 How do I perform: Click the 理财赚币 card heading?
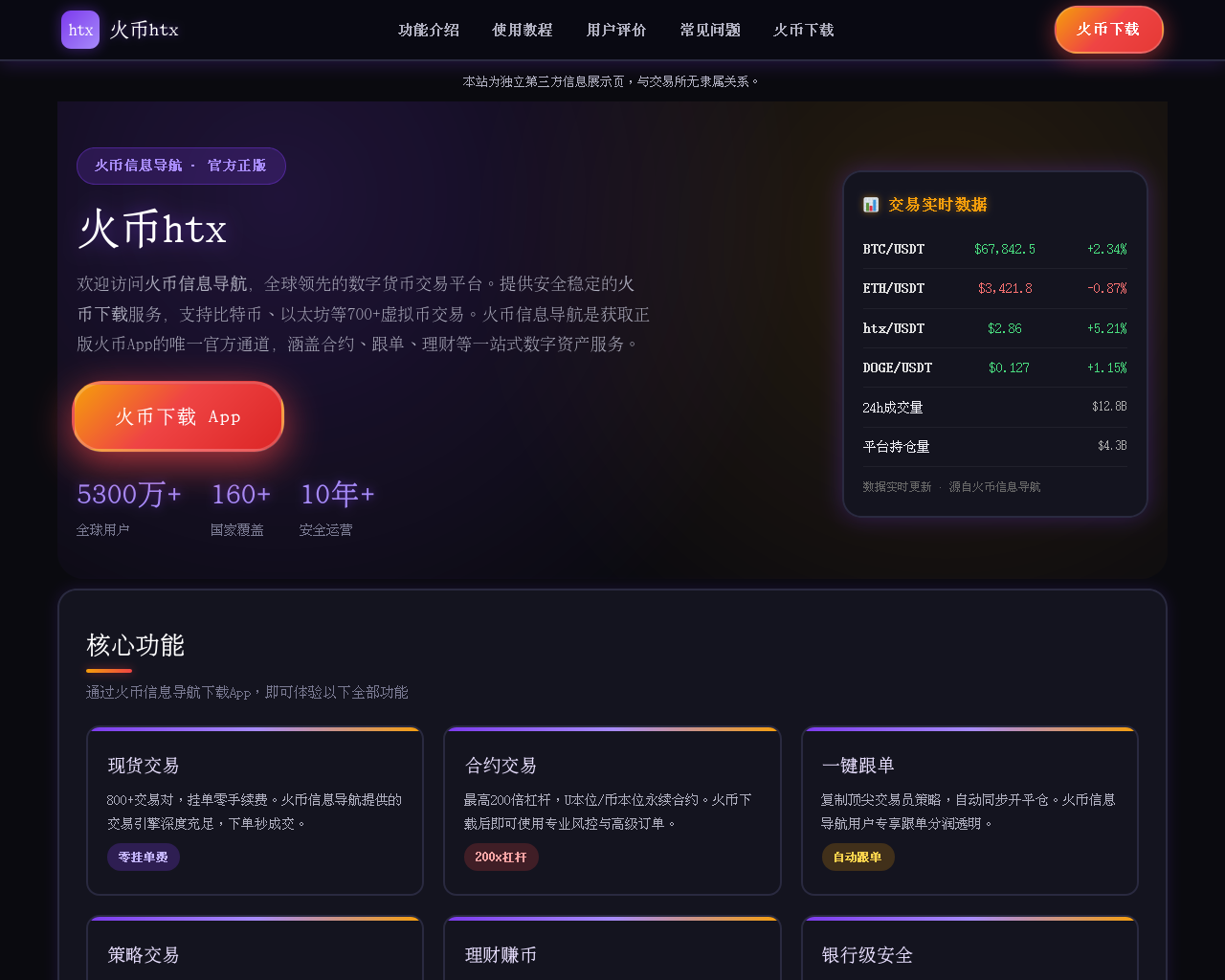tap(501, 955)
